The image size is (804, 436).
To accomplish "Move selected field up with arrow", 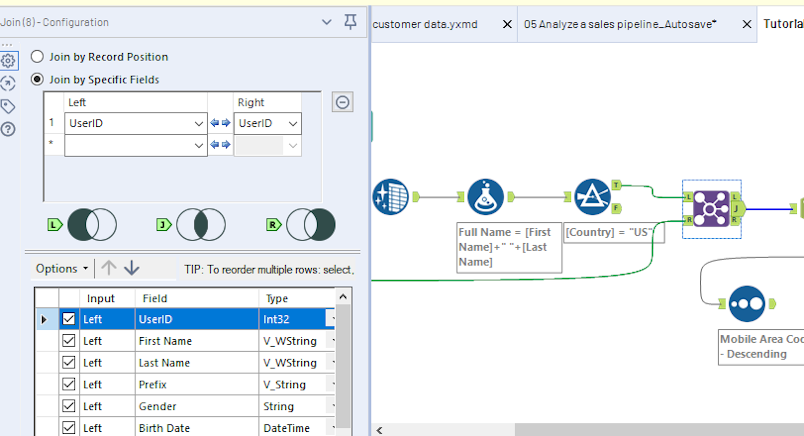I will (x=109, y=268).
